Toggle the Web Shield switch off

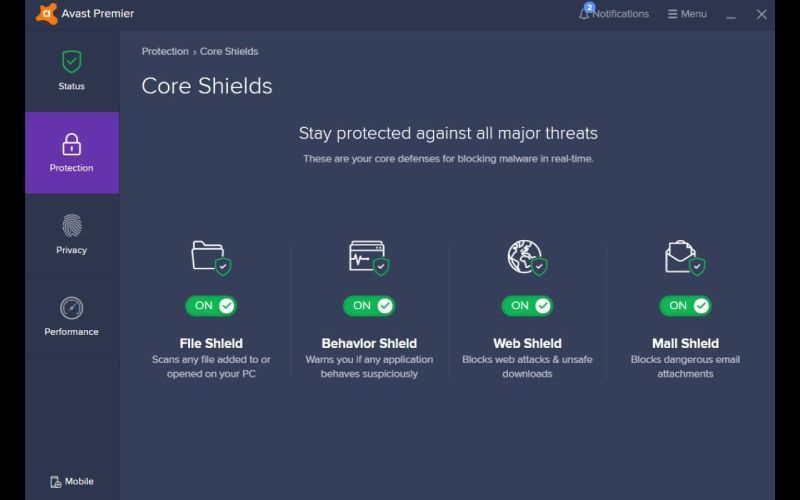[527, 305]
